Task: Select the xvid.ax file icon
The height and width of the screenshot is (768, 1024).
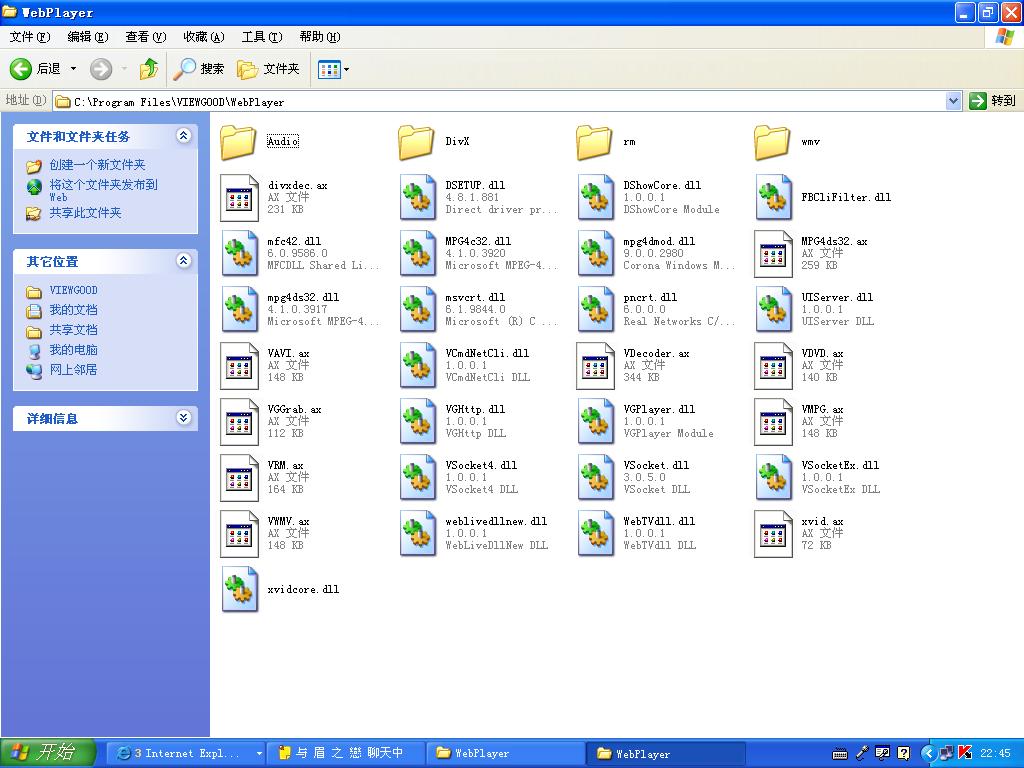Action: (x=774, y=534)
